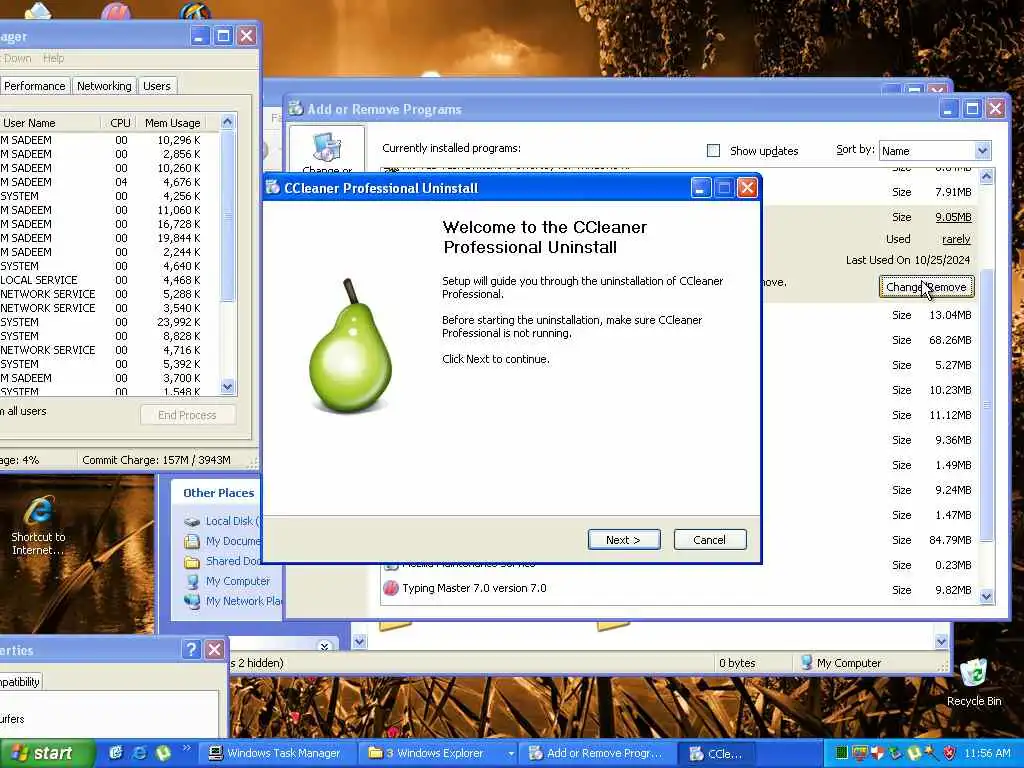Click the system tray clock 11:56 AM
1024x768 pixels.
tap(987, 753)
